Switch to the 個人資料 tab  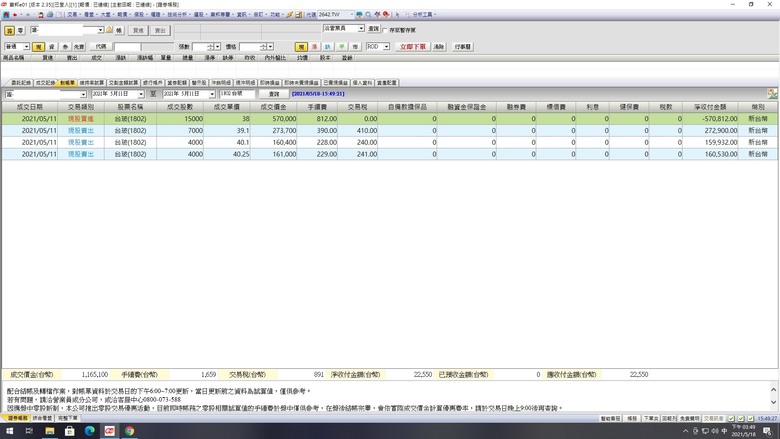(363, 83)
